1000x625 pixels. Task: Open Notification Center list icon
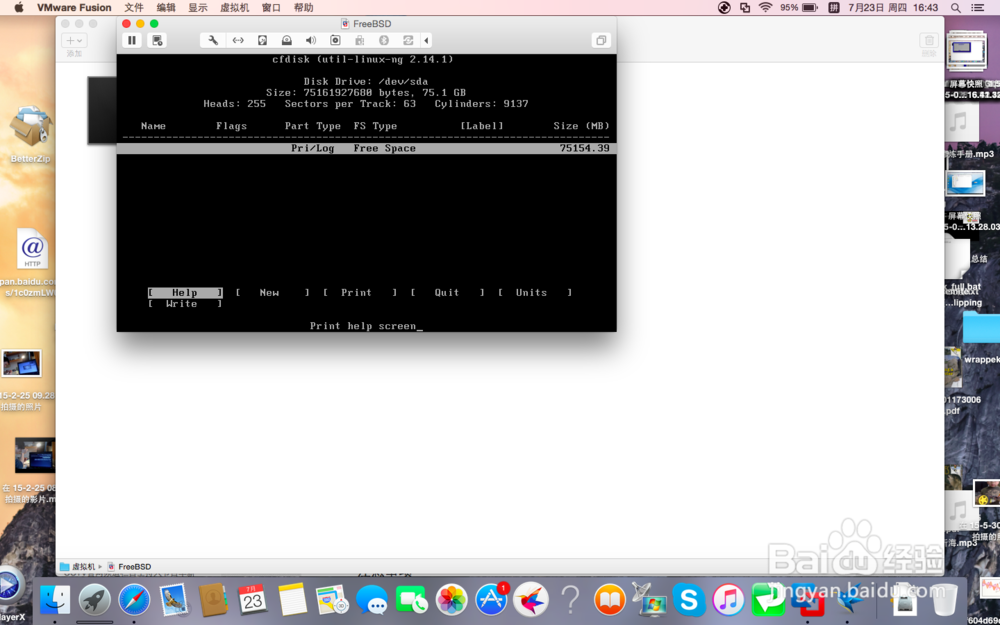(x=977, y=8)
